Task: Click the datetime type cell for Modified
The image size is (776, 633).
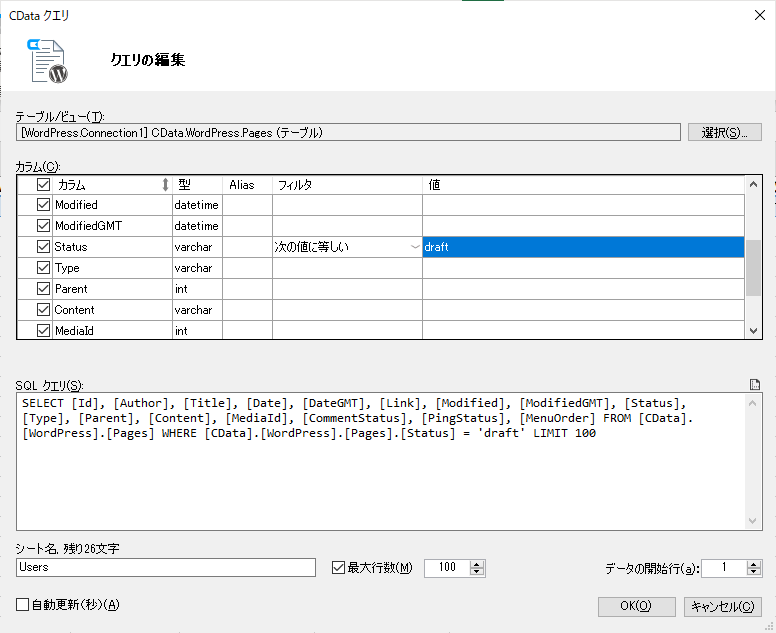Action: coord(197,205)
